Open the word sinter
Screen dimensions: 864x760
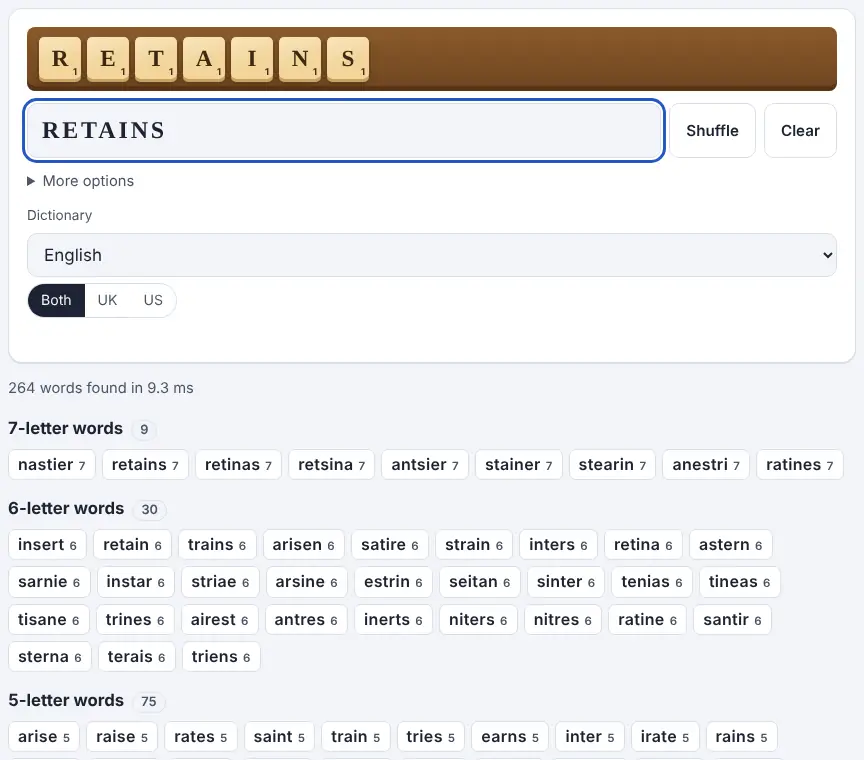(566, 582)
